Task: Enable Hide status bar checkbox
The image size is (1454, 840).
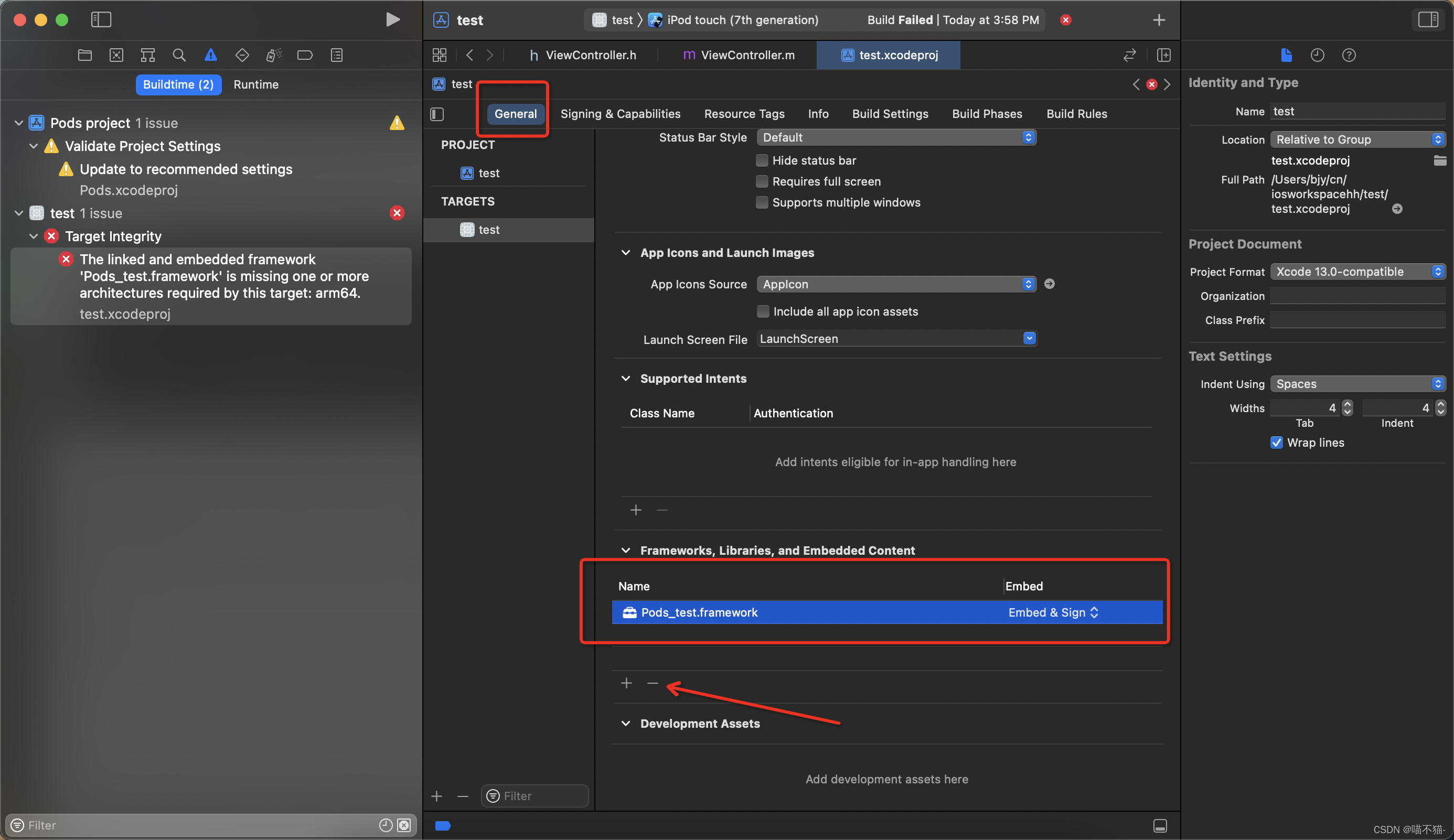Action: 762,160
